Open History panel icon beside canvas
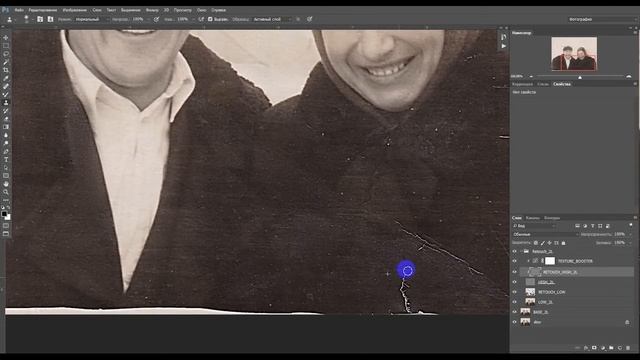Image resolution: width=640 pixels, height=360 pixels. coord(504,37)
